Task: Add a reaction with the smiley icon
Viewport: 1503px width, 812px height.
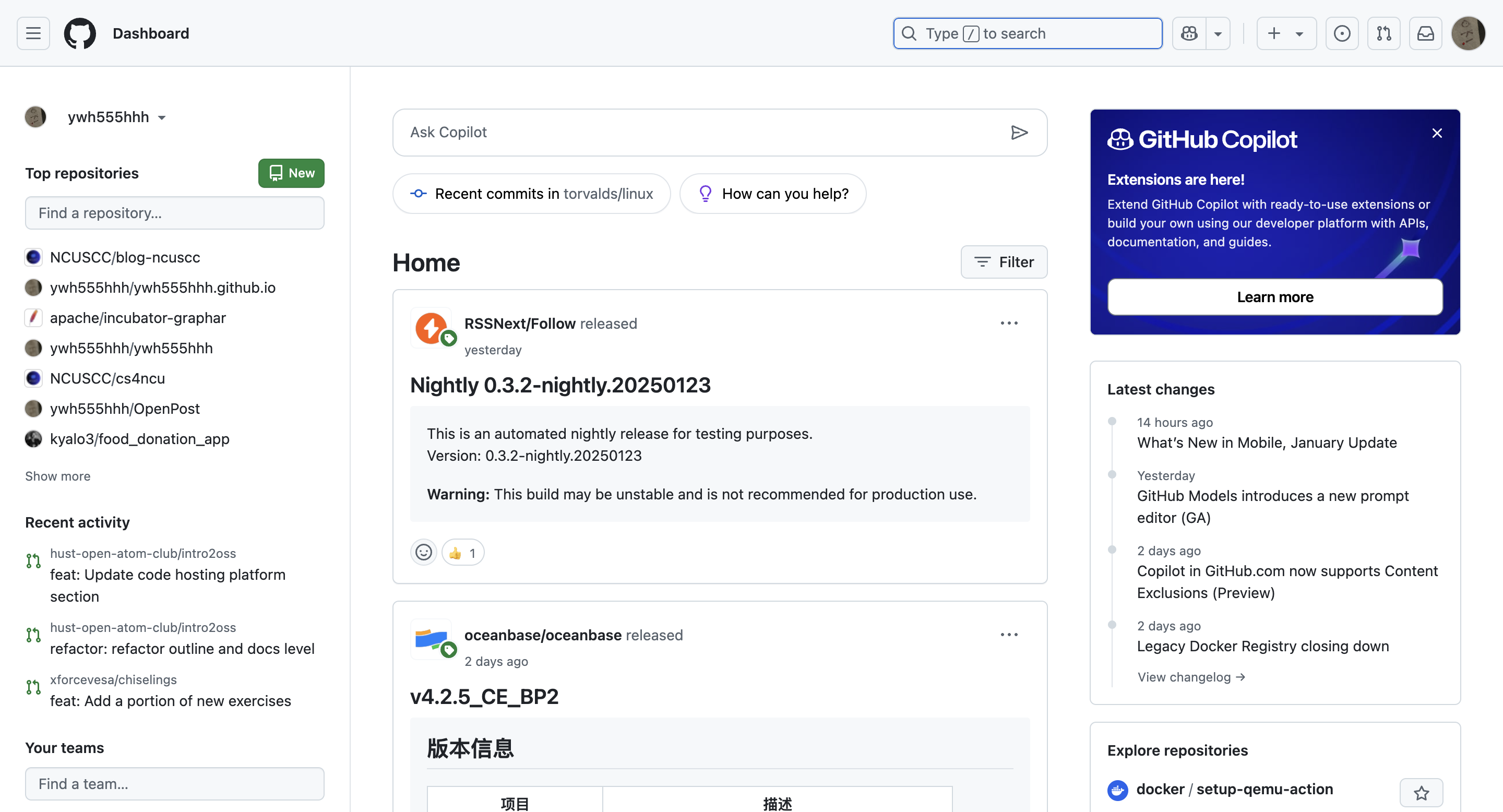Action: [424, 553]
